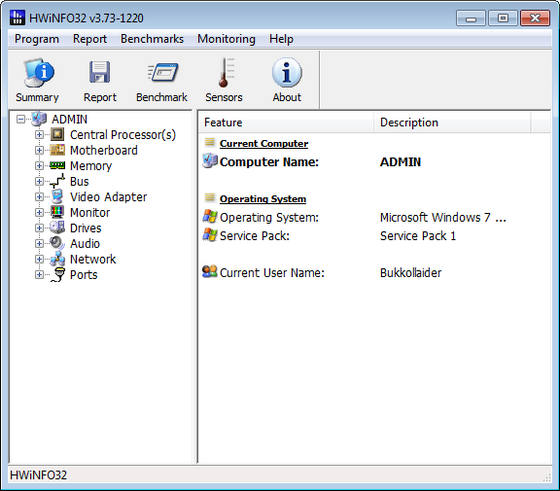Open the Benchmarks menu

point(152,39)
